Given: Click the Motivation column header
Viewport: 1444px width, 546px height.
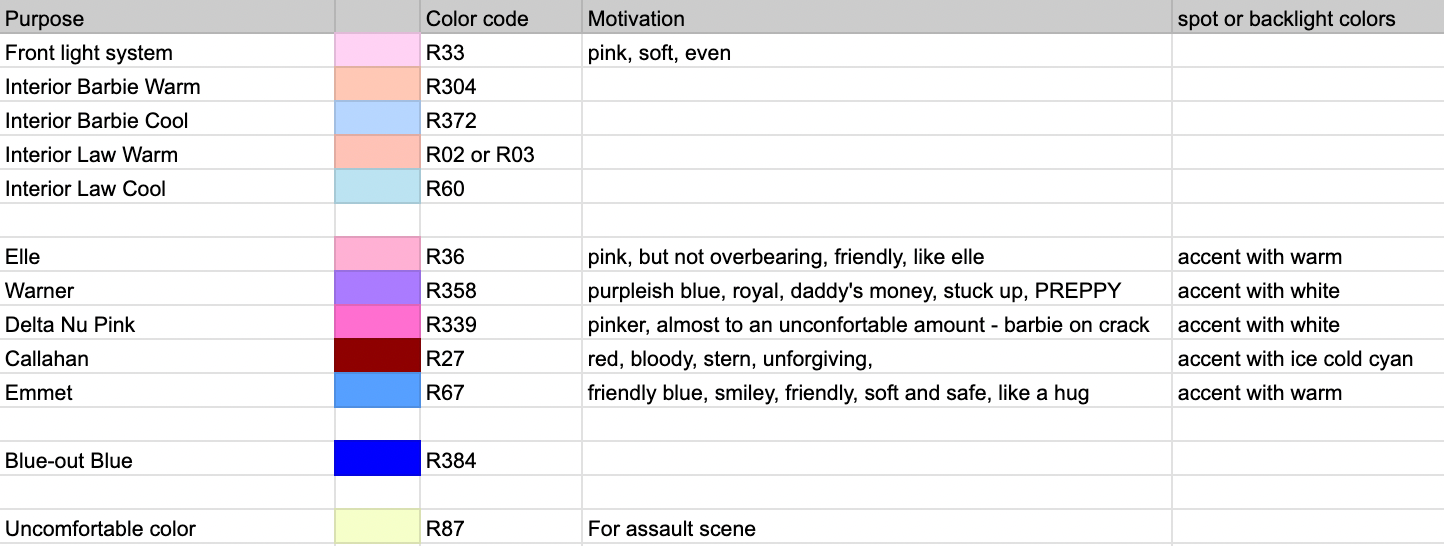Looking at the screenshot, I should click(x=877, y=18).
